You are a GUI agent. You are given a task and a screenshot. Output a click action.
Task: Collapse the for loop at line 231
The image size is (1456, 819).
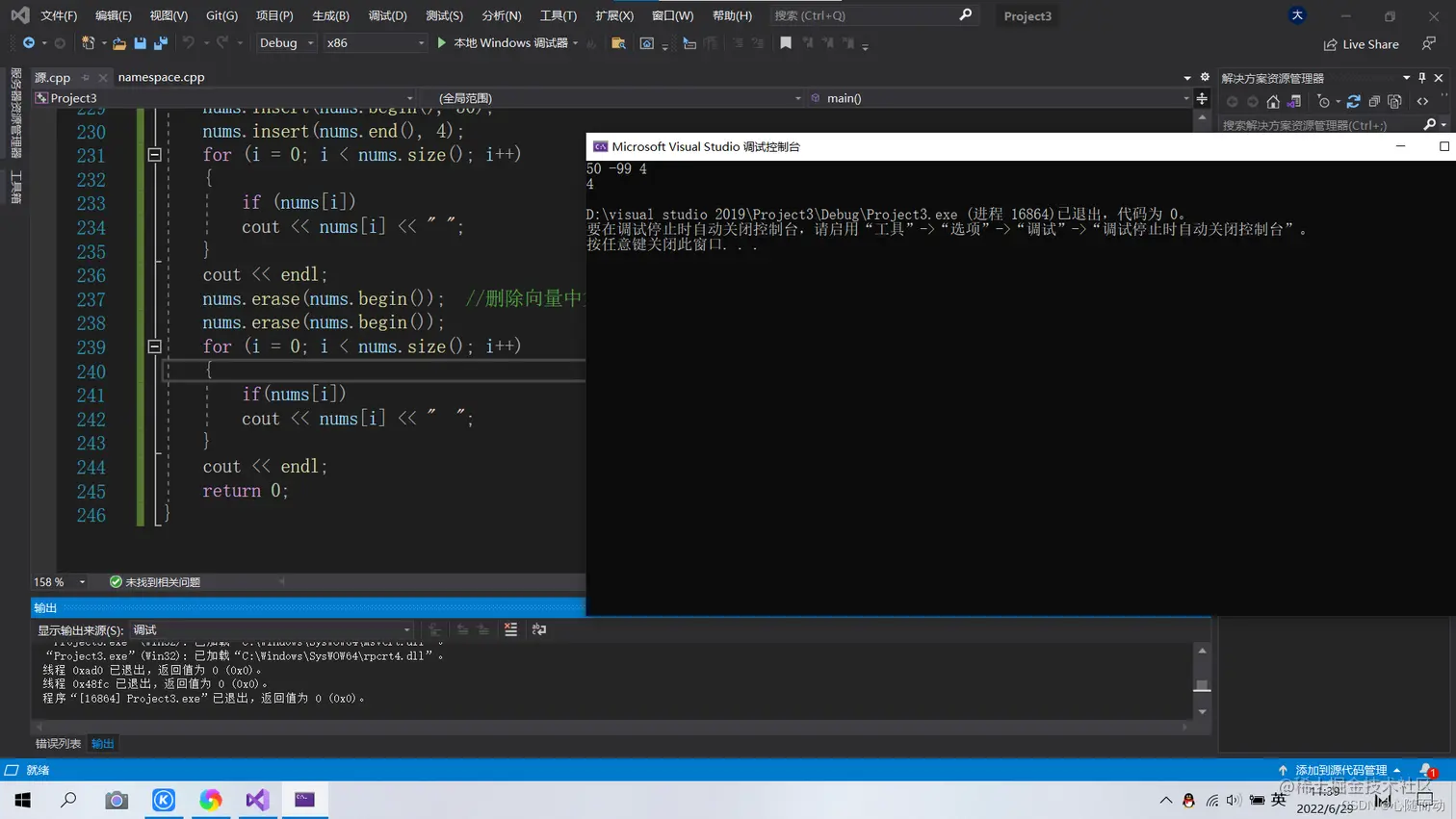[154, 155]
